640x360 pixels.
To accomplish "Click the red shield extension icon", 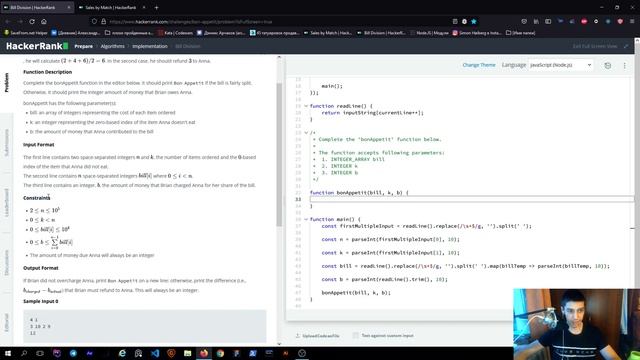I will click(620, 21).
